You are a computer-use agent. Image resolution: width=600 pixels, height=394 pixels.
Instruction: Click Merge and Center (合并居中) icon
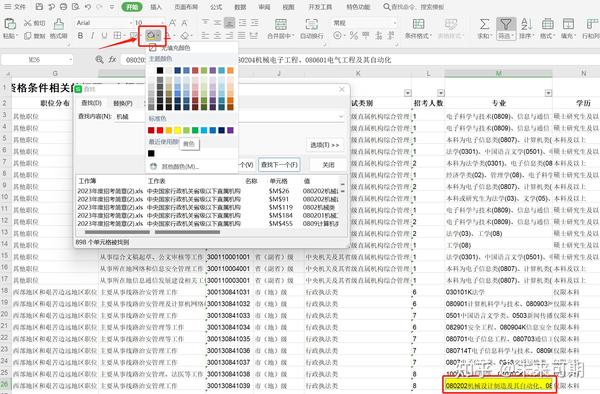click(281, 24)
